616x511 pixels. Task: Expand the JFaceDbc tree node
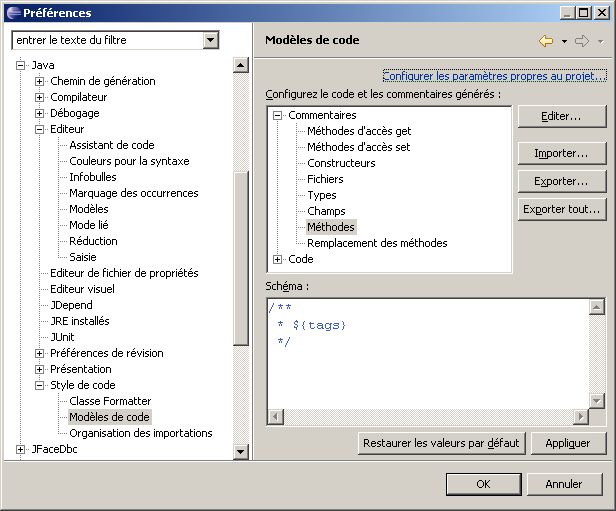tap(21, 449)
